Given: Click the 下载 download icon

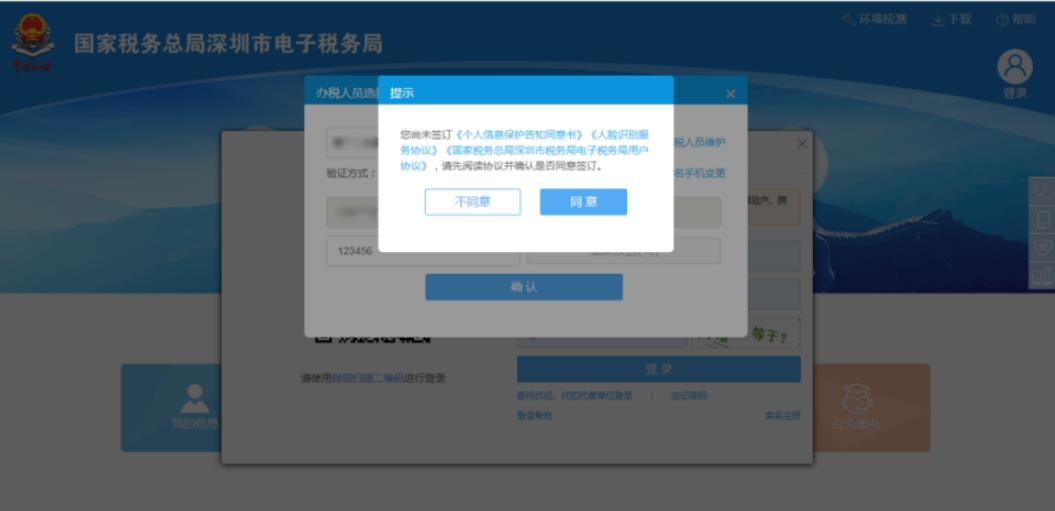Looking at the screenshot, I should coord(938,20).
